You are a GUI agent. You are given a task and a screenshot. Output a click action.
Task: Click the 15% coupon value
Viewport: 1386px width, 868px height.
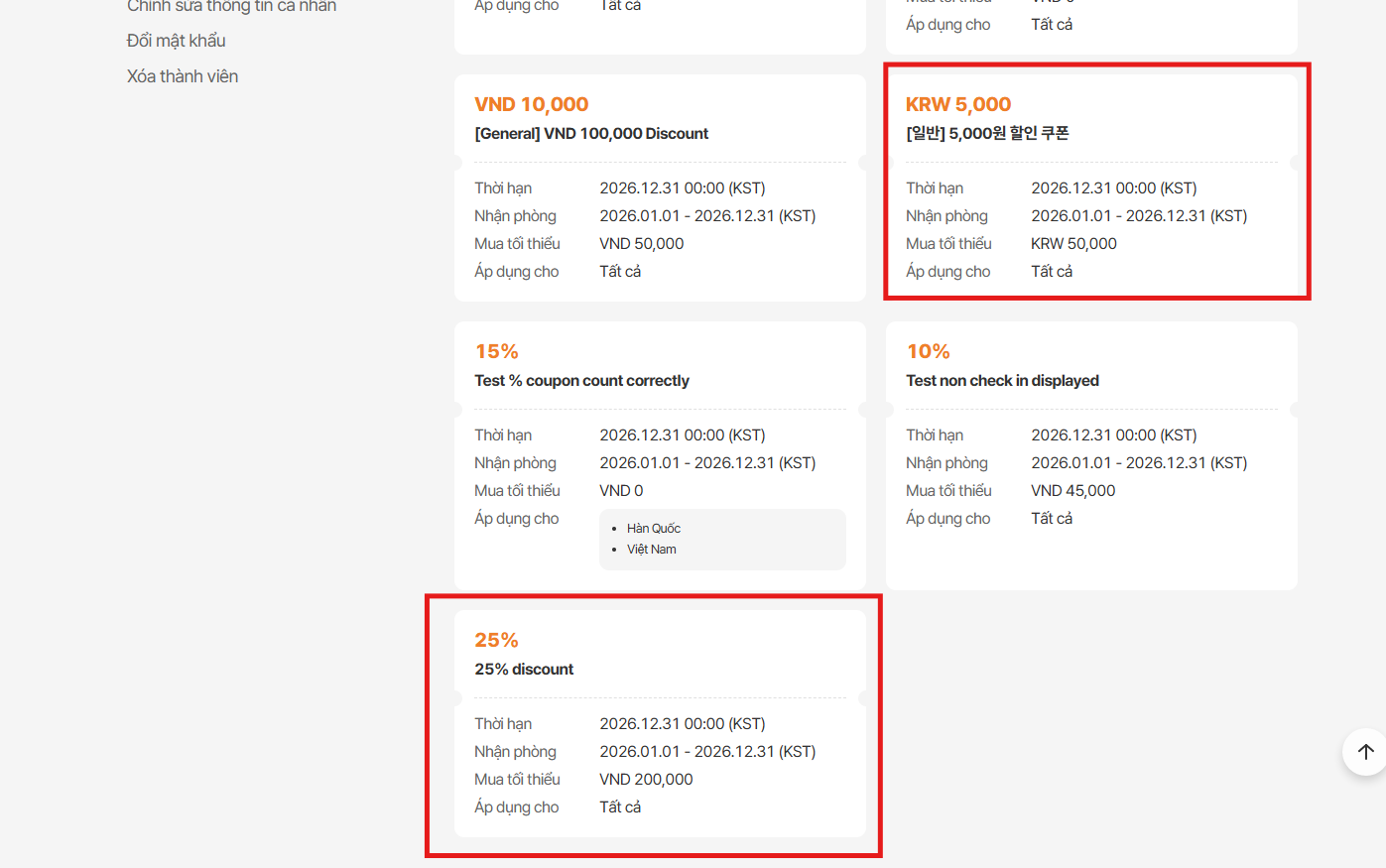497,351
